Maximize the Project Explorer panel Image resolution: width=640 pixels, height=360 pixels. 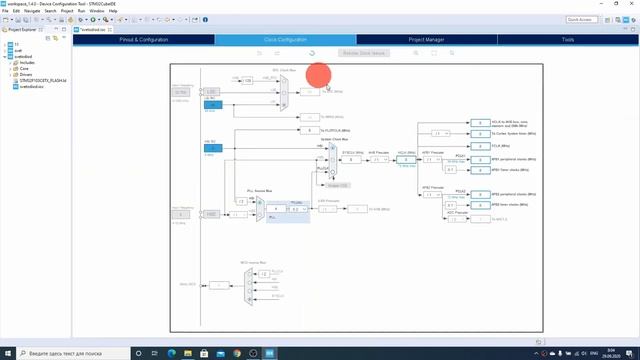click(64, 29)
